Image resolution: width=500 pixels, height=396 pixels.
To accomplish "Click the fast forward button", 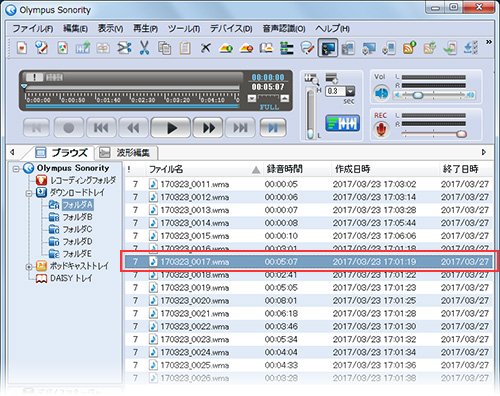I will click(208, 128).
